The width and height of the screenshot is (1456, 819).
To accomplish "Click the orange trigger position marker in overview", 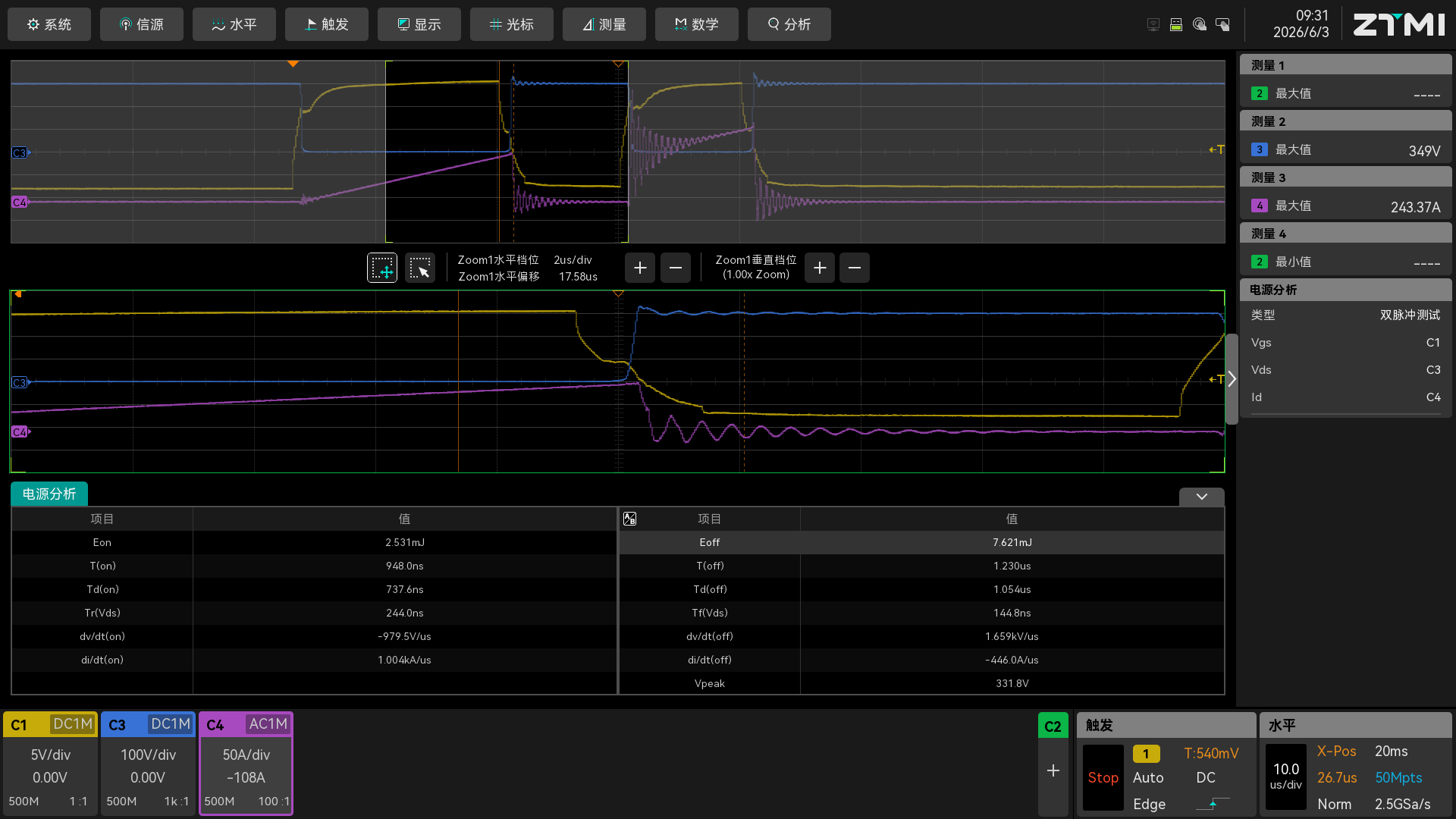I will coord(293,64).
